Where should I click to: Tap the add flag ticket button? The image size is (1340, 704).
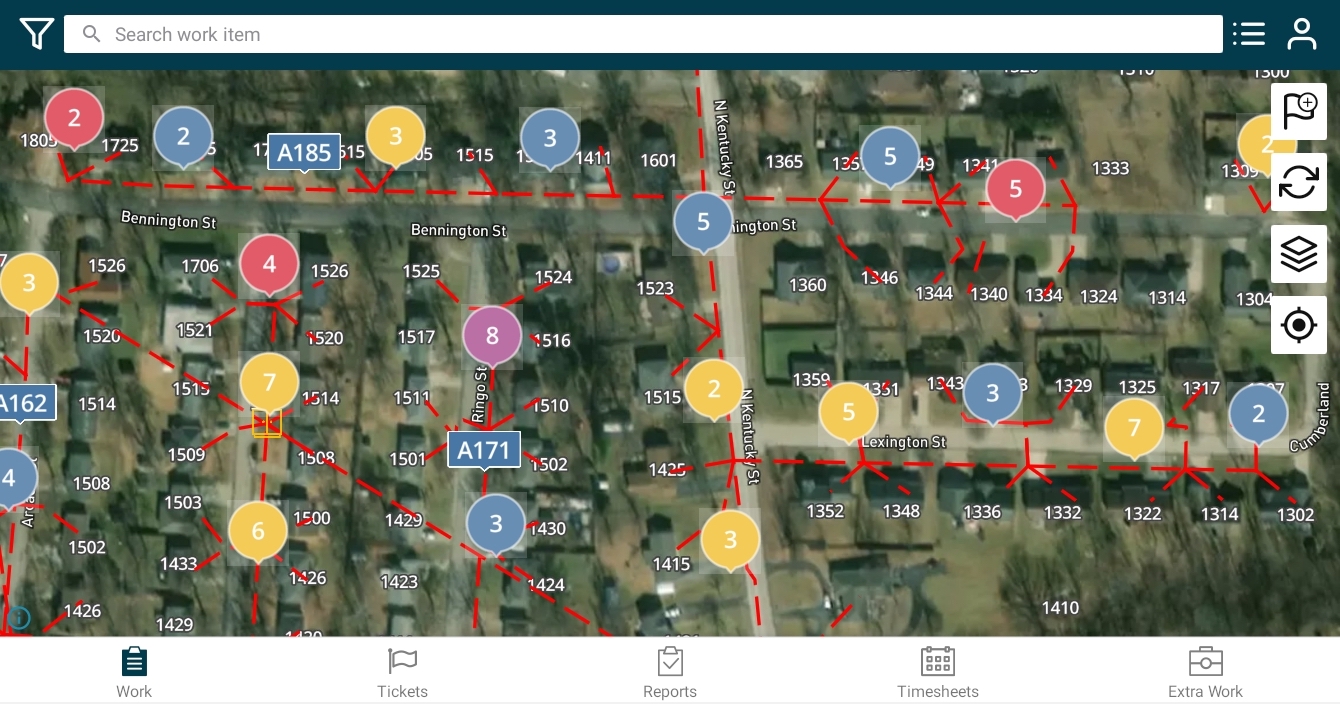(x=1299, y=111)
